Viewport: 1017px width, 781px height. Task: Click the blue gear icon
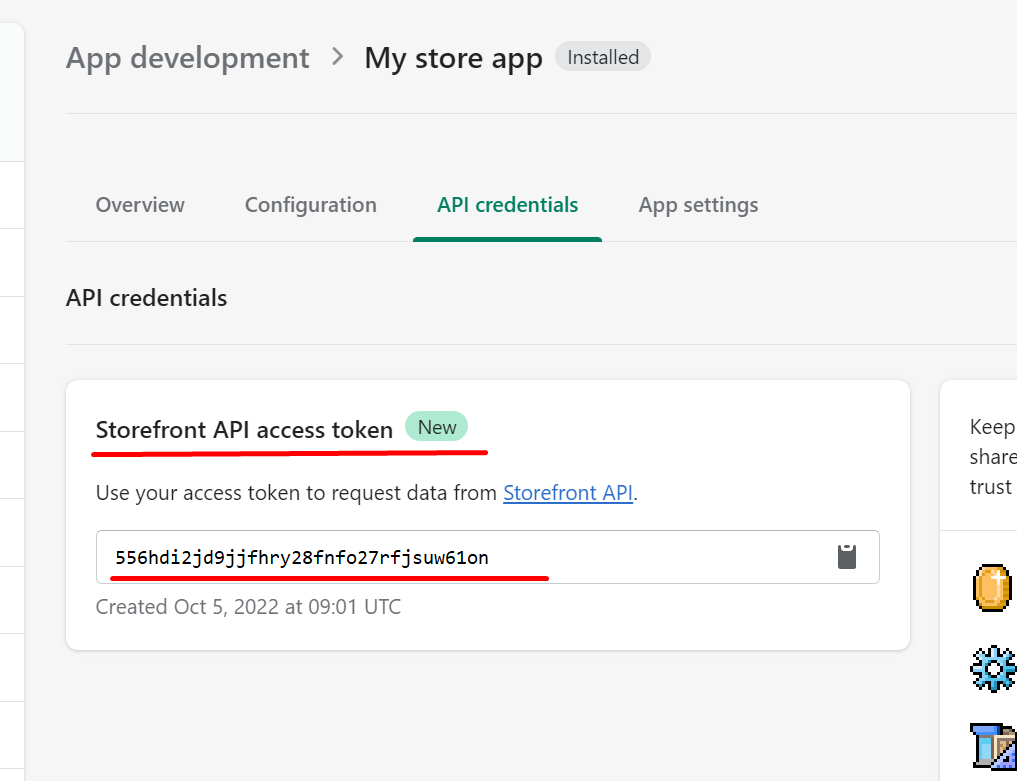(993, 669)
